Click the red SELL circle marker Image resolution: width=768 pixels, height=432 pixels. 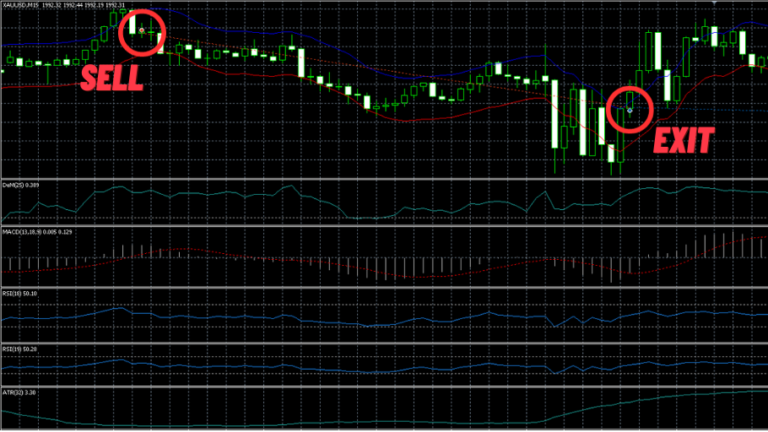142,32
